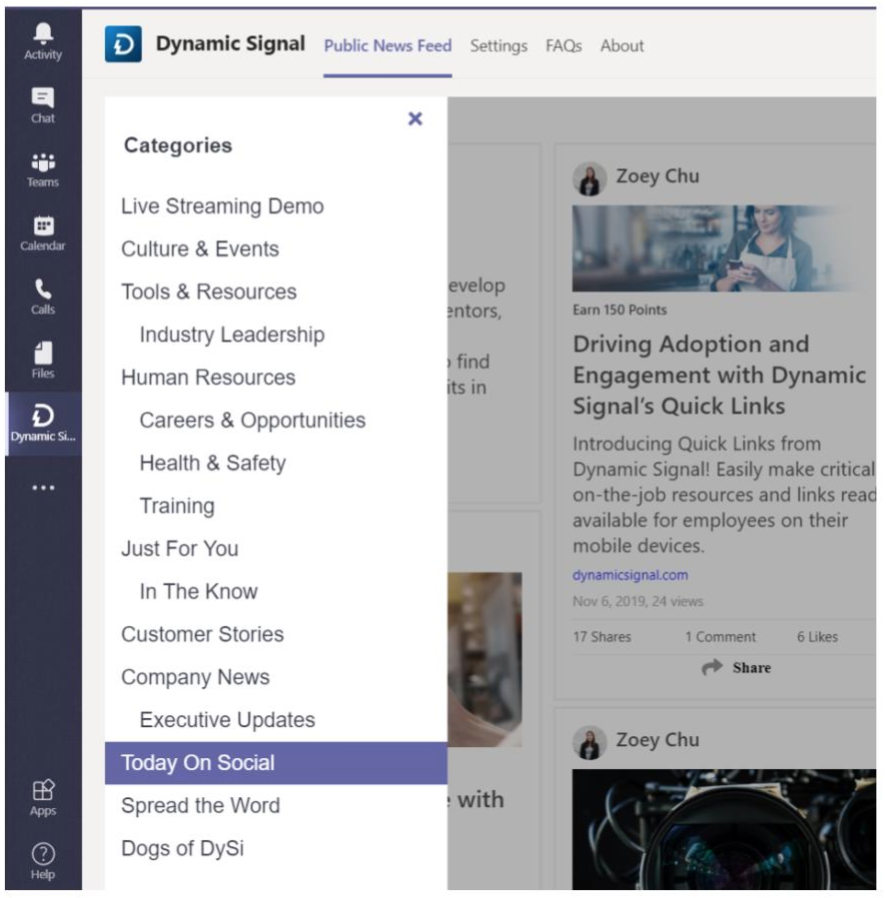Show more apps ellipsis
Image resolution: width=886 pixels, height=898 pixels.
[x=43, y=488]
